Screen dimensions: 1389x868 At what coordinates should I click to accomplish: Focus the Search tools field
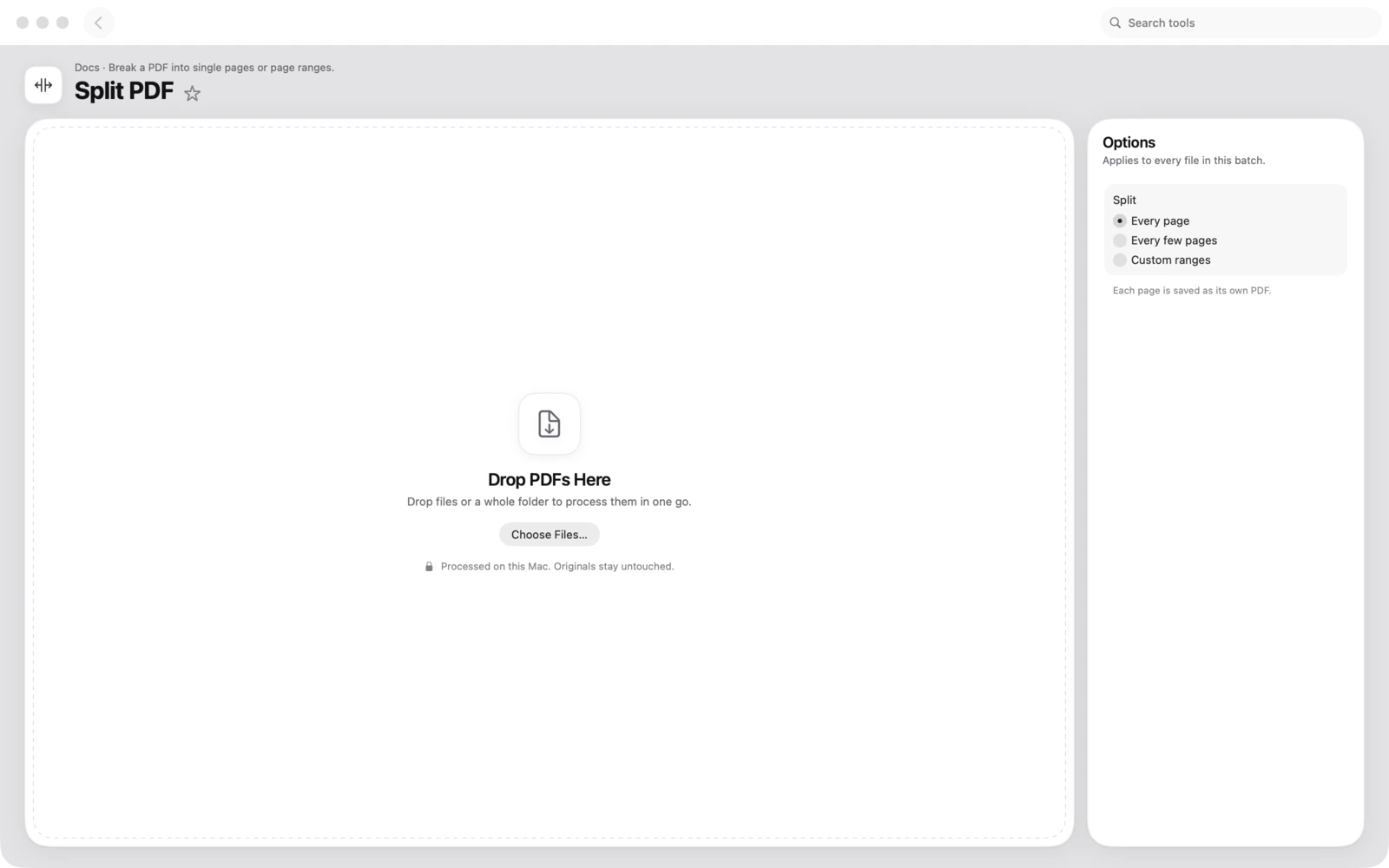tap(1241, 23)
